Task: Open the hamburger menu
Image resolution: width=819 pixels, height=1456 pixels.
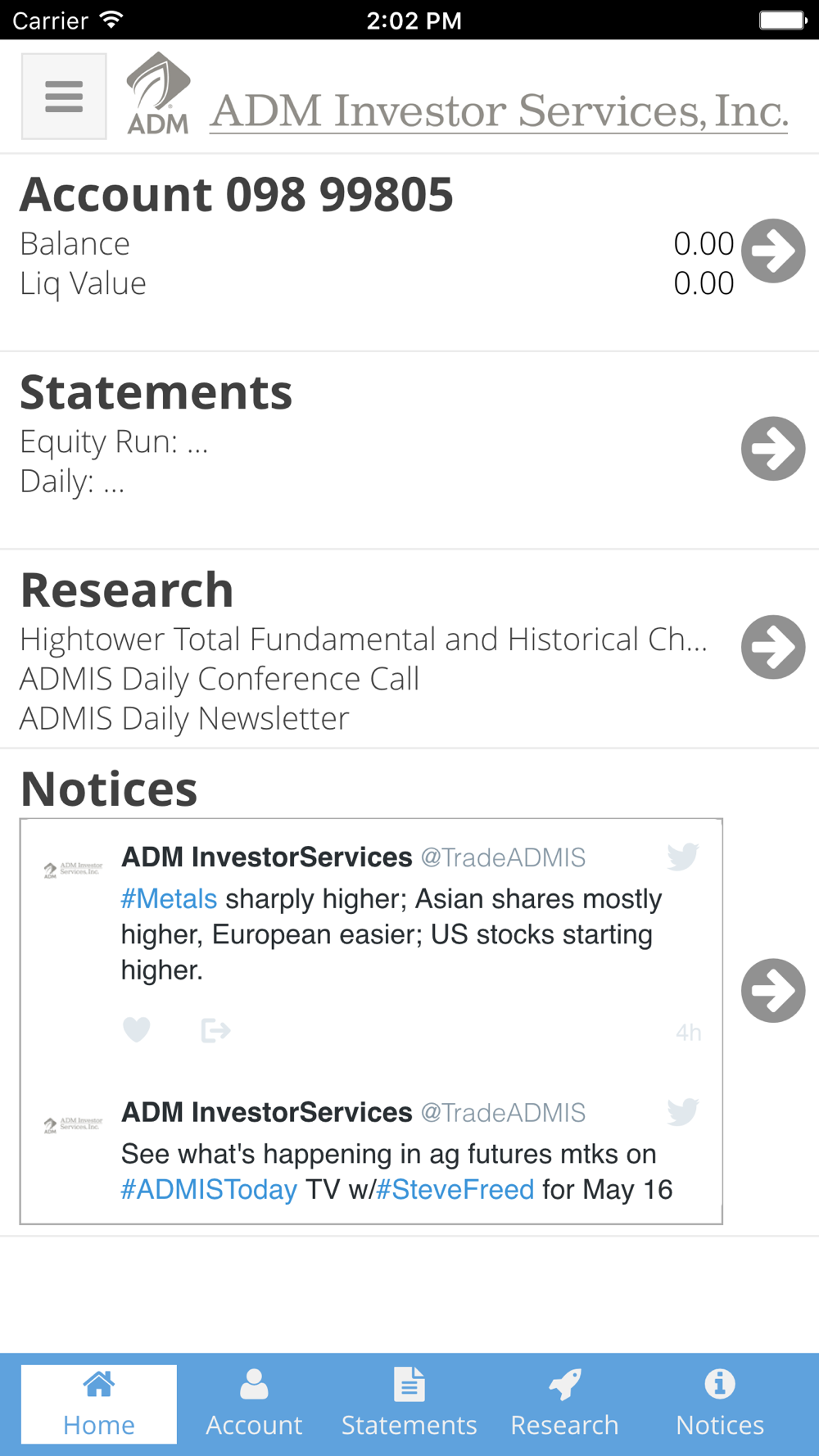Action: [64, 97]
